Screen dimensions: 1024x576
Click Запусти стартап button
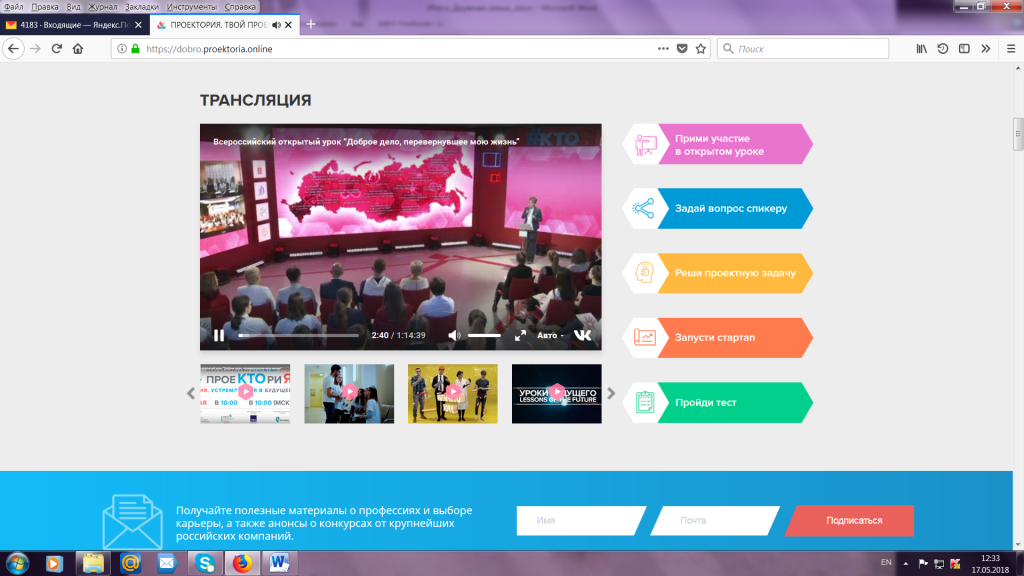click(718, 338)
